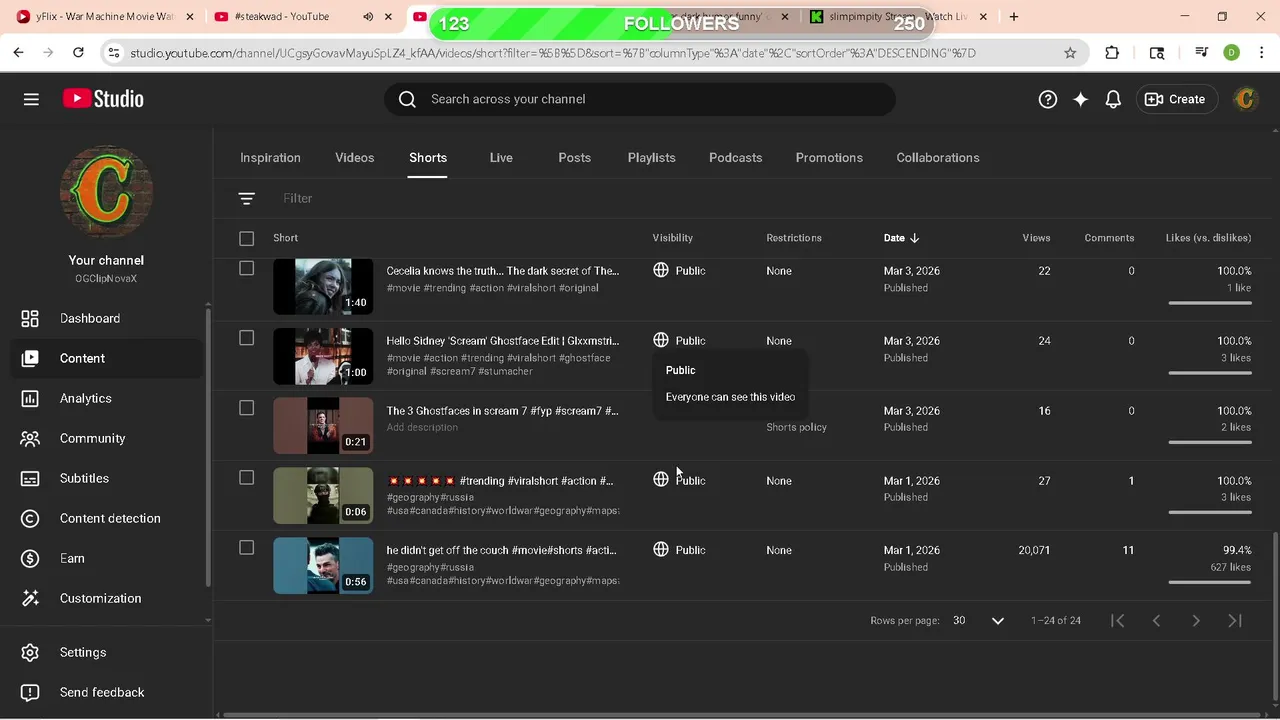The width and height of the screenshot is (1280, 720).
Task: Open the Rows per page dropdown
Action: [x=978, y=621]
